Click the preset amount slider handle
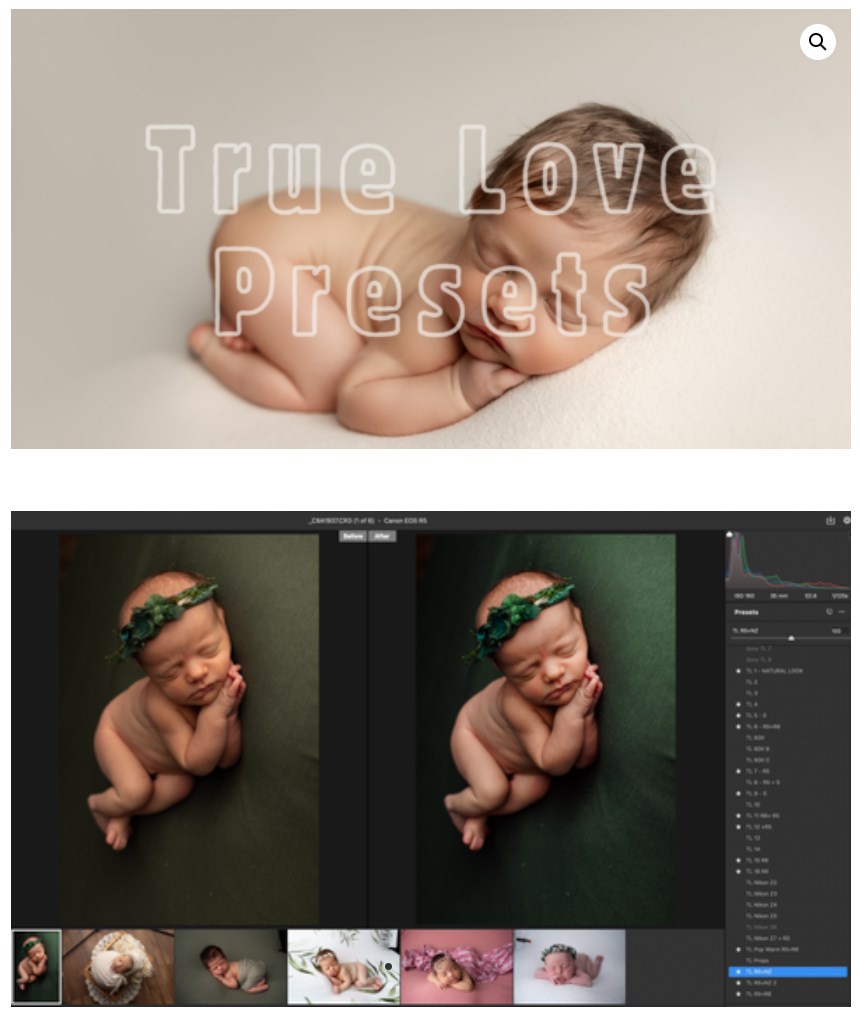 (791, 638)
